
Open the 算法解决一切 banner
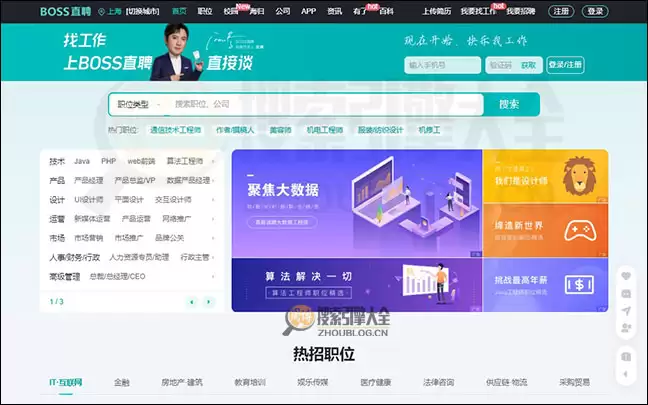pos(357,285)
